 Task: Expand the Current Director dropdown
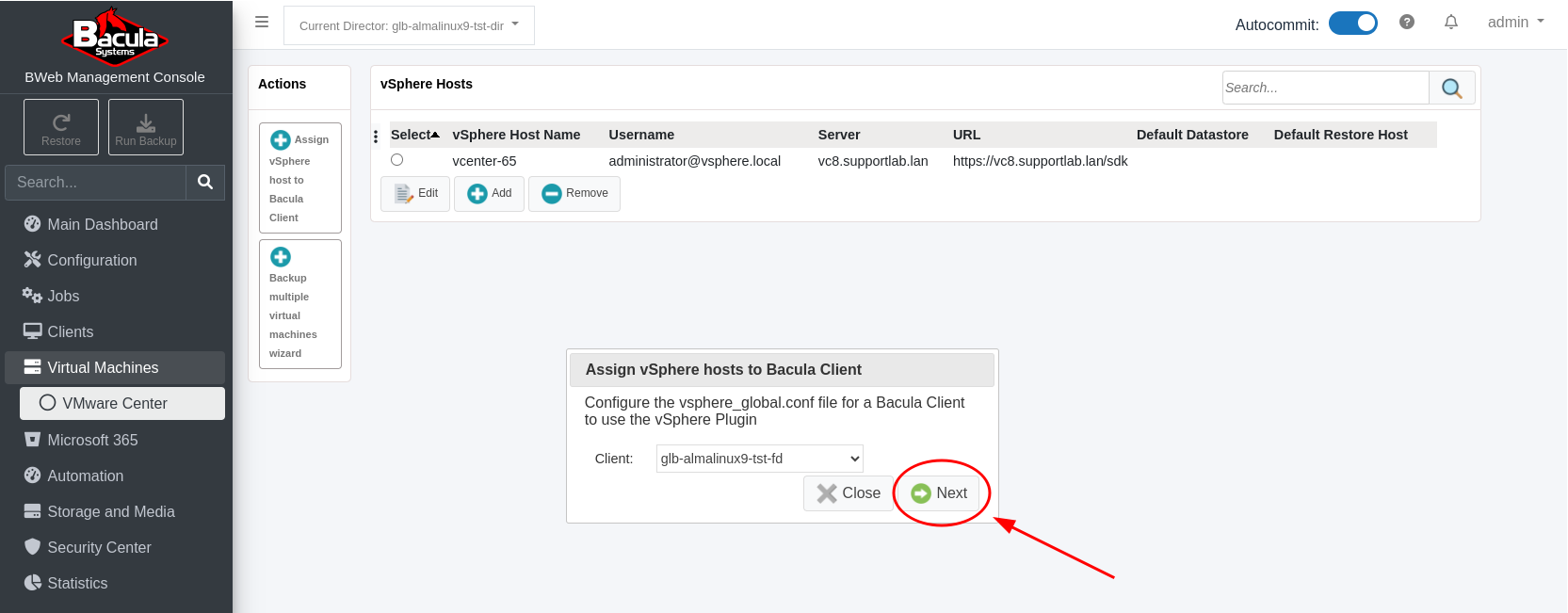point(409,25)
